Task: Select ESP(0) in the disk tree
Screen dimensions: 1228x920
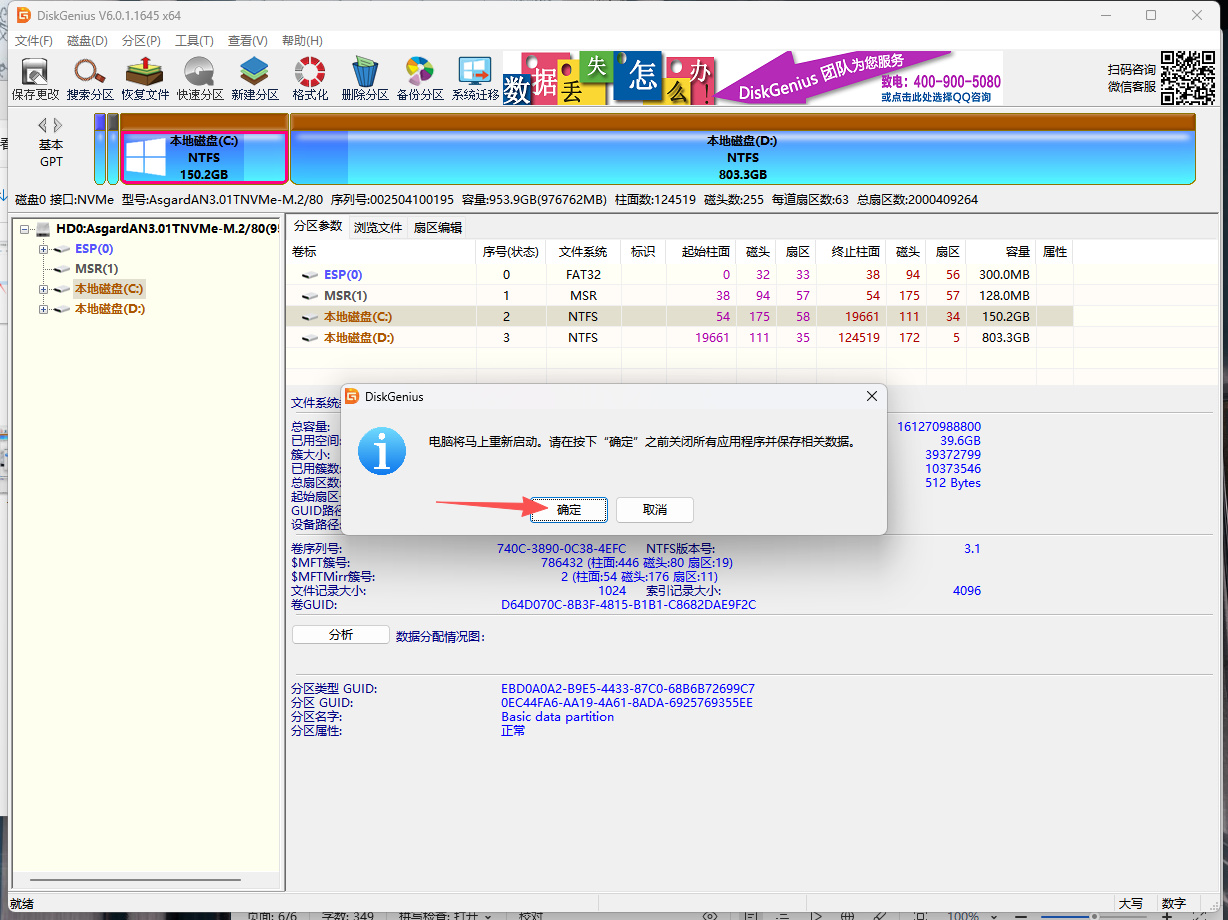Action: coord(94,249)
